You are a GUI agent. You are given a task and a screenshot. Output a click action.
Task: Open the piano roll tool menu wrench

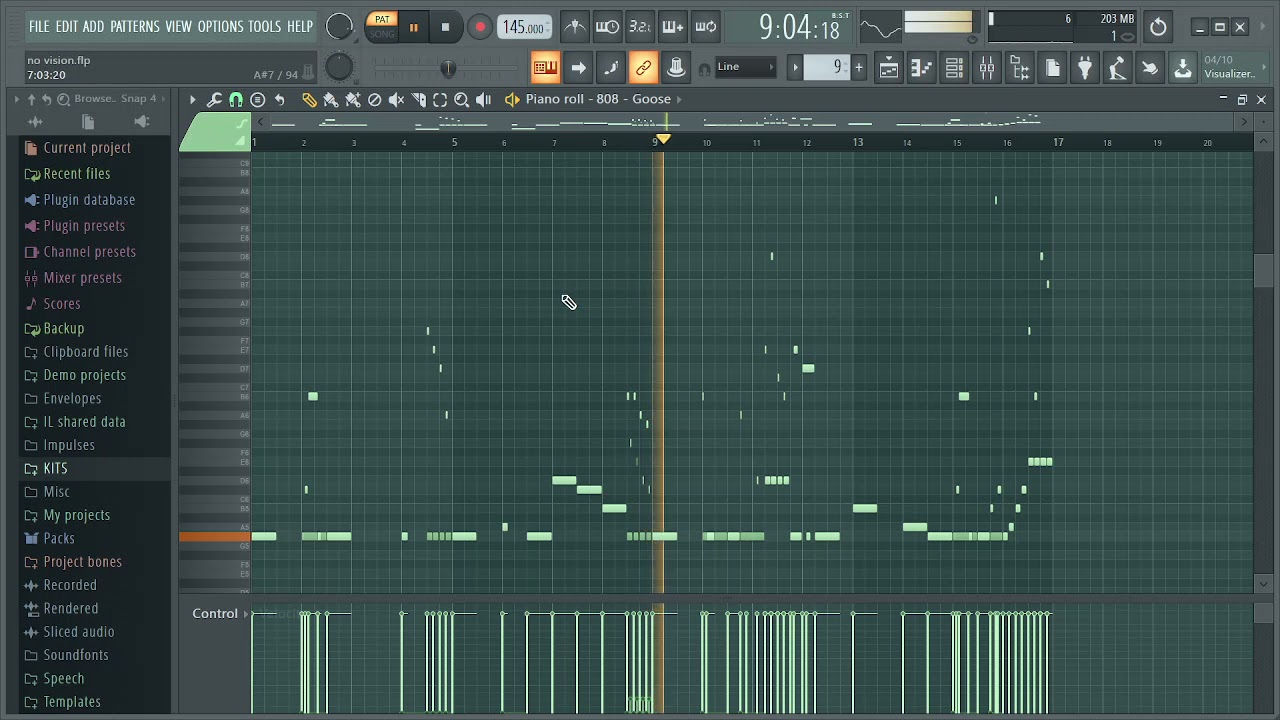pyautogui.click(x=214, y=99)
